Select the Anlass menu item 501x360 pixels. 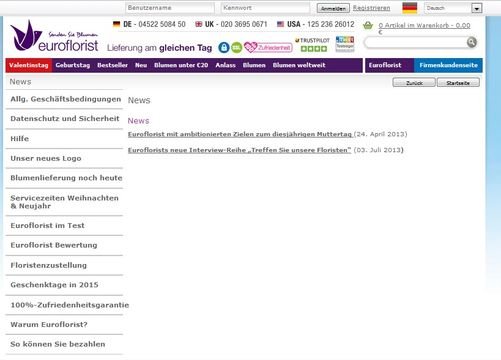[x=225, y=65]
